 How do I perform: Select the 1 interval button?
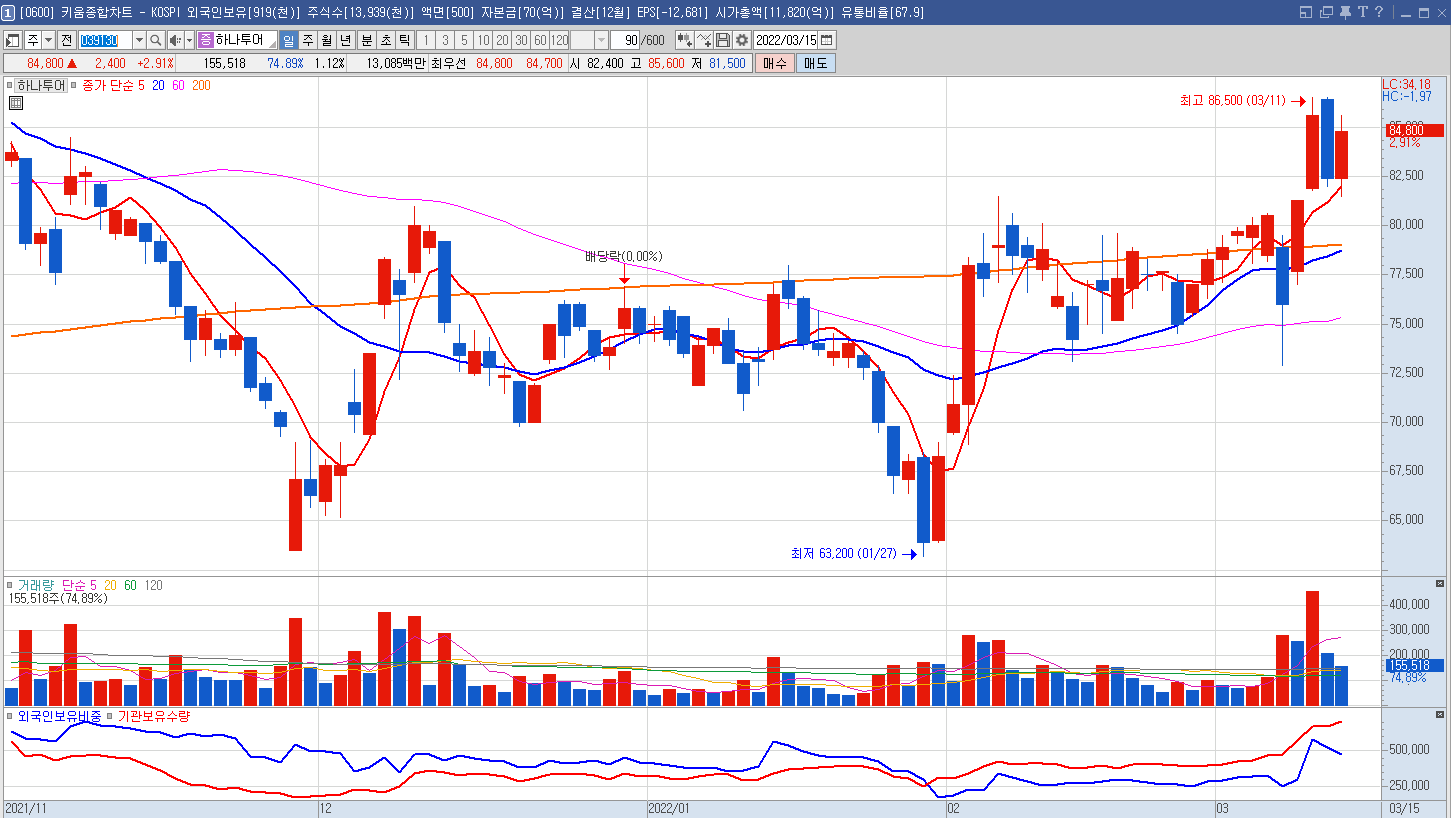pyautogui.click(x=425, y=40)
